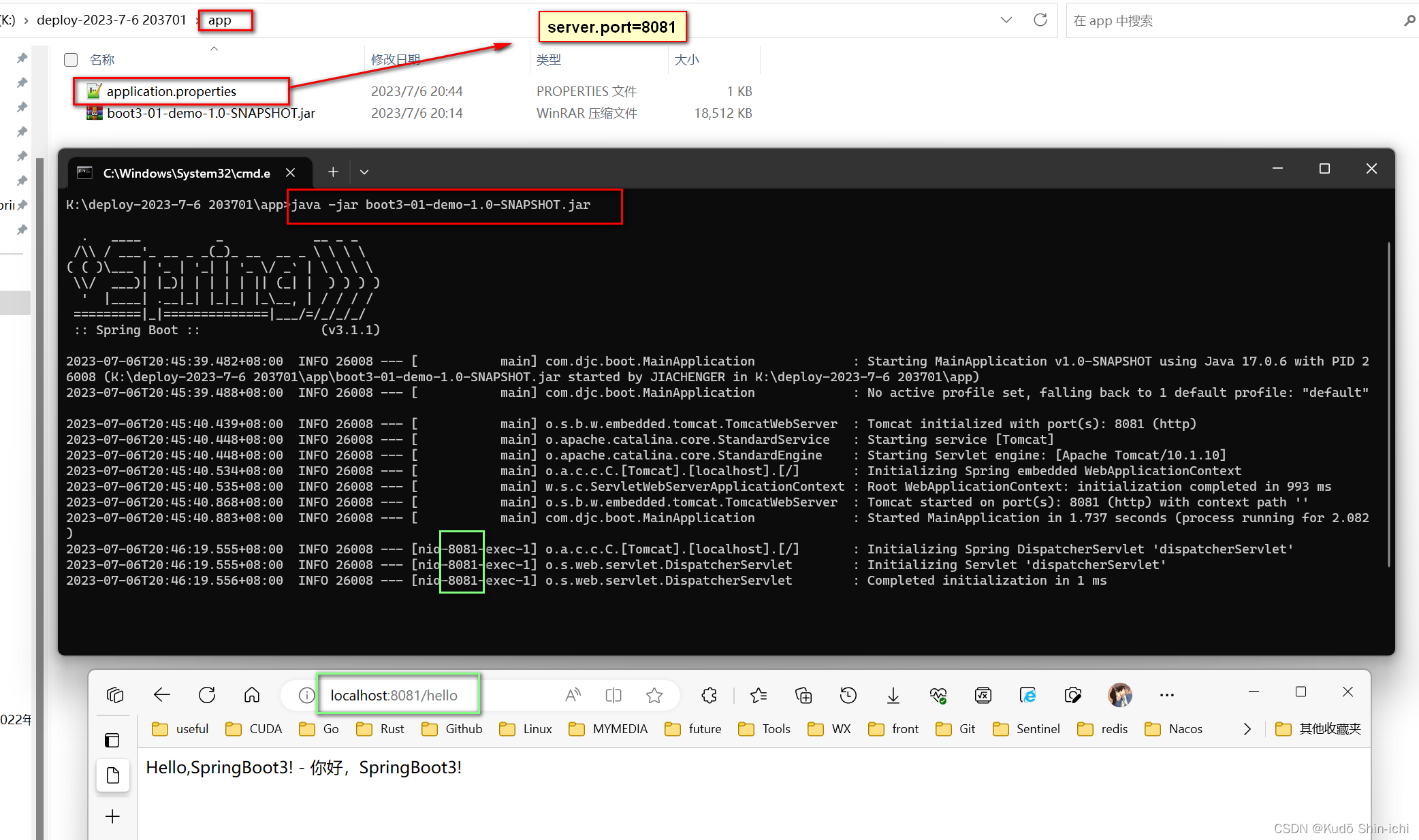Viewport: 1419px width, 840px height.
Task: Click the browser home icon
Action: tap(250, 695)
